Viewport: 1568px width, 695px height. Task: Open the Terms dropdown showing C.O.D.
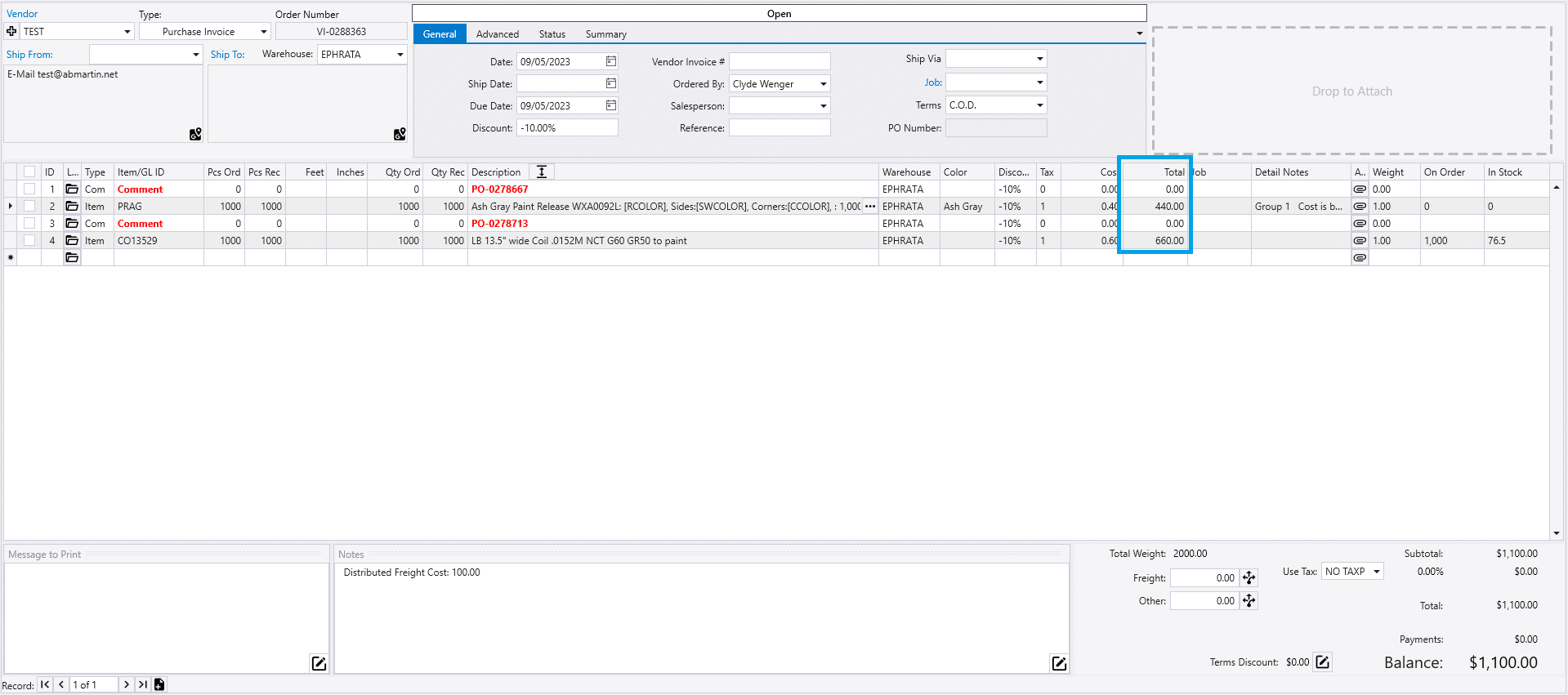tap(1039, 105)
